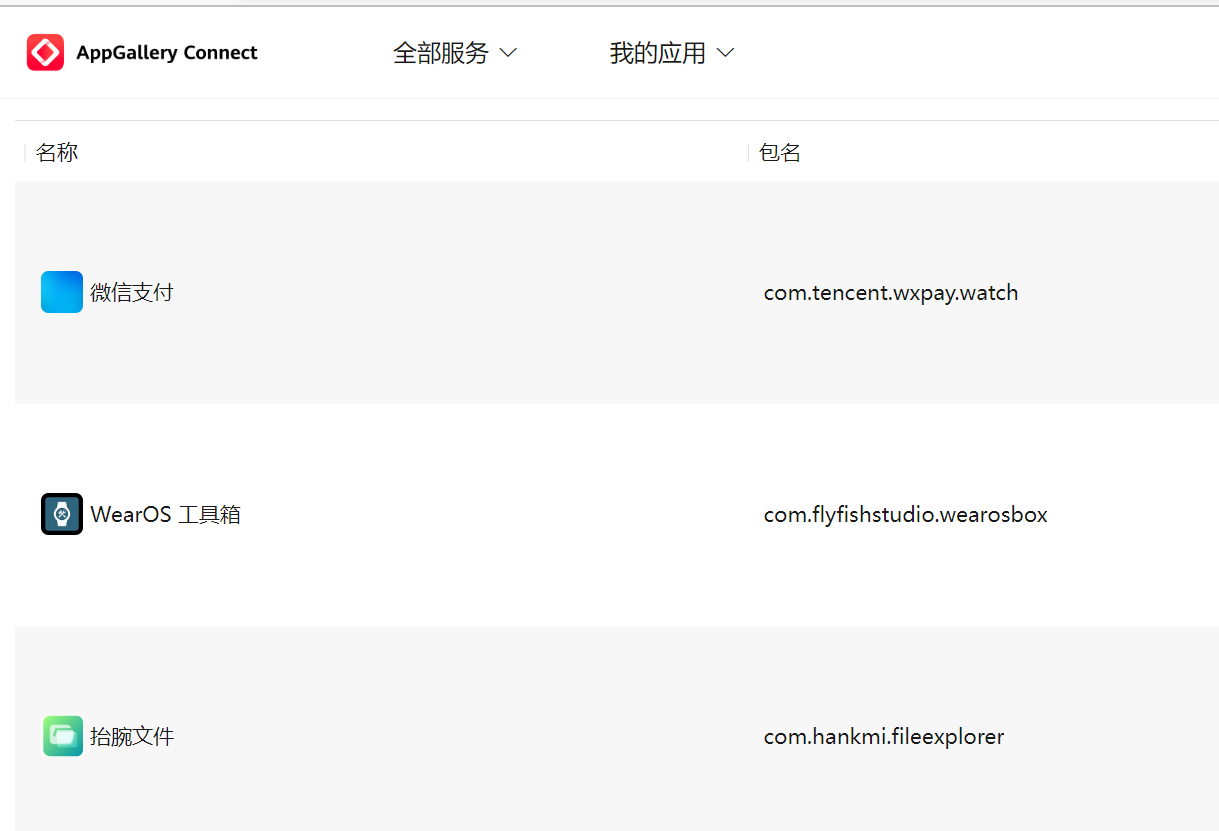The image size is (1219, 831).
Task: Click the AppGallery Connect title text
Action: tap(167, 53)
